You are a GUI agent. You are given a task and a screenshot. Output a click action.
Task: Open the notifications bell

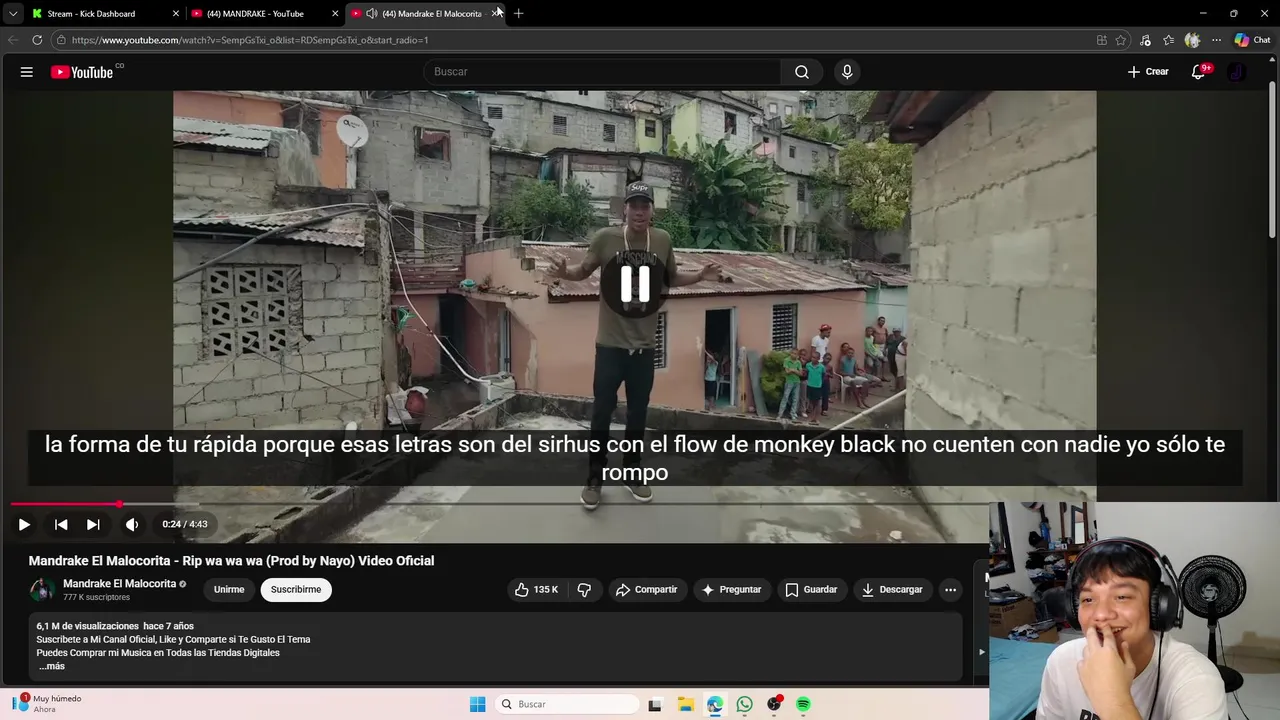(1198, 72)
